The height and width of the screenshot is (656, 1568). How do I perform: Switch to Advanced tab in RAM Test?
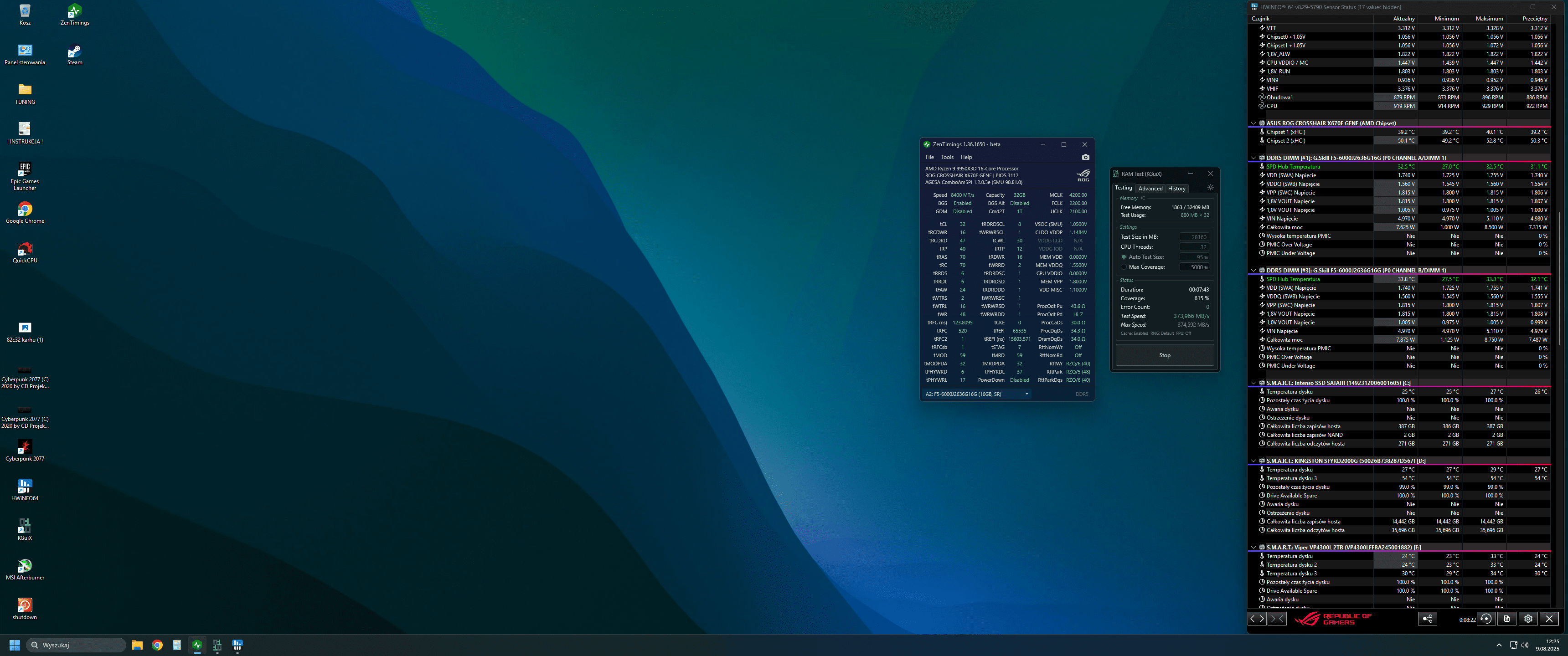[x=1150, y=189]
